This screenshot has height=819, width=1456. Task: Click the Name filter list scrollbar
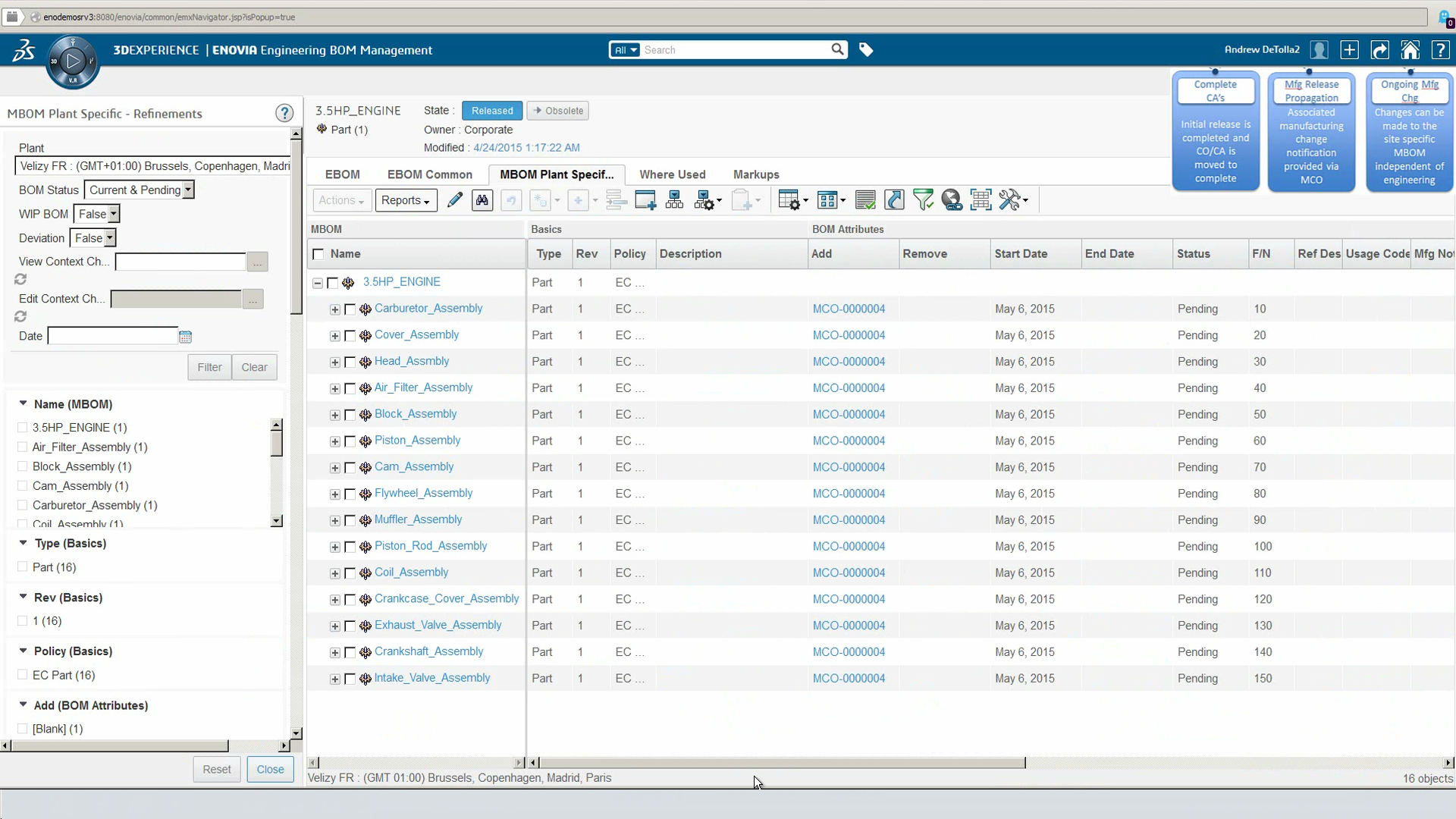[277, 442]
